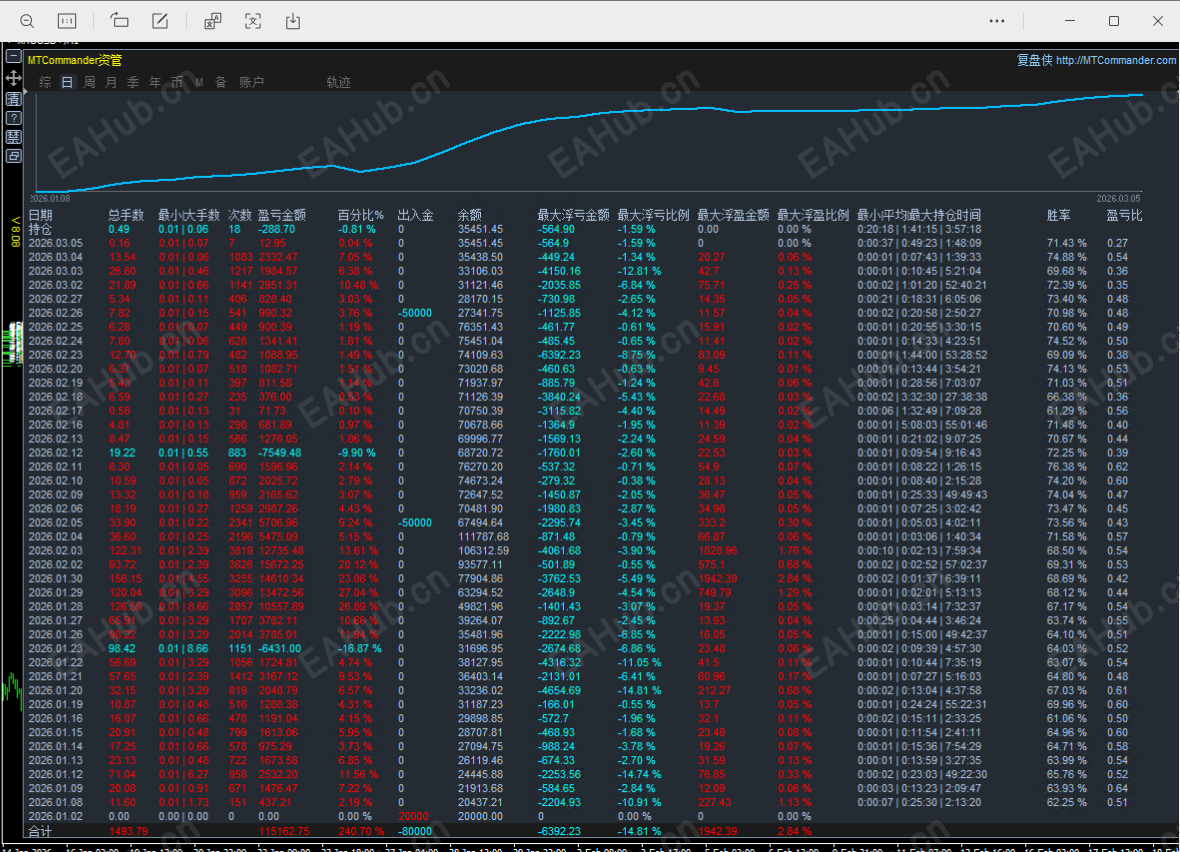This screenshot has width=1180, height=852.
Task: Switch to the 年 yearly tab
Action: (x=155, y=82)
